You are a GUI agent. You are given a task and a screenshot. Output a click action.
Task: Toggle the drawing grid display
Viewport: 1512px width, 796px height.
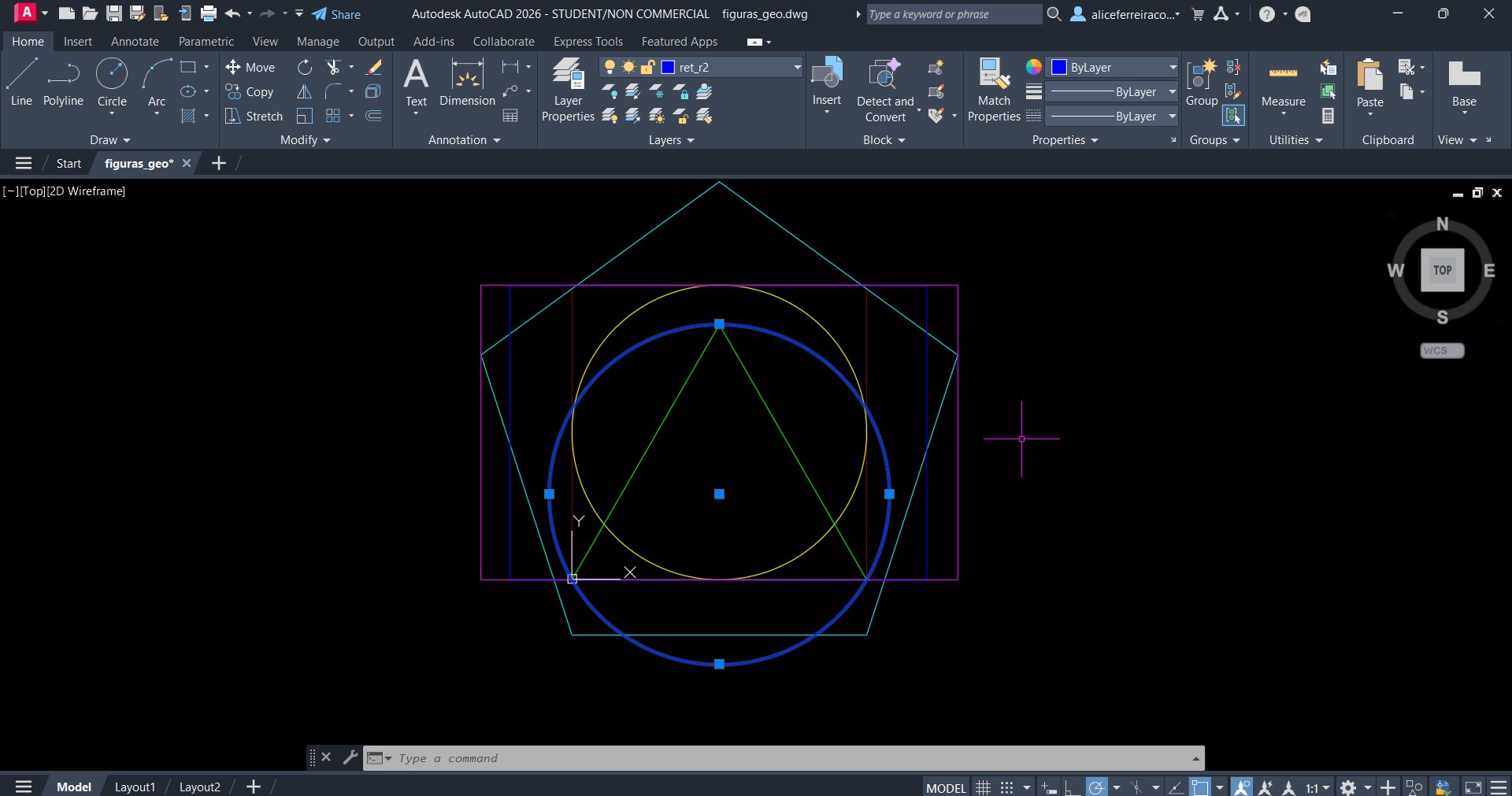pyautogui.click(x=983, y=787)
